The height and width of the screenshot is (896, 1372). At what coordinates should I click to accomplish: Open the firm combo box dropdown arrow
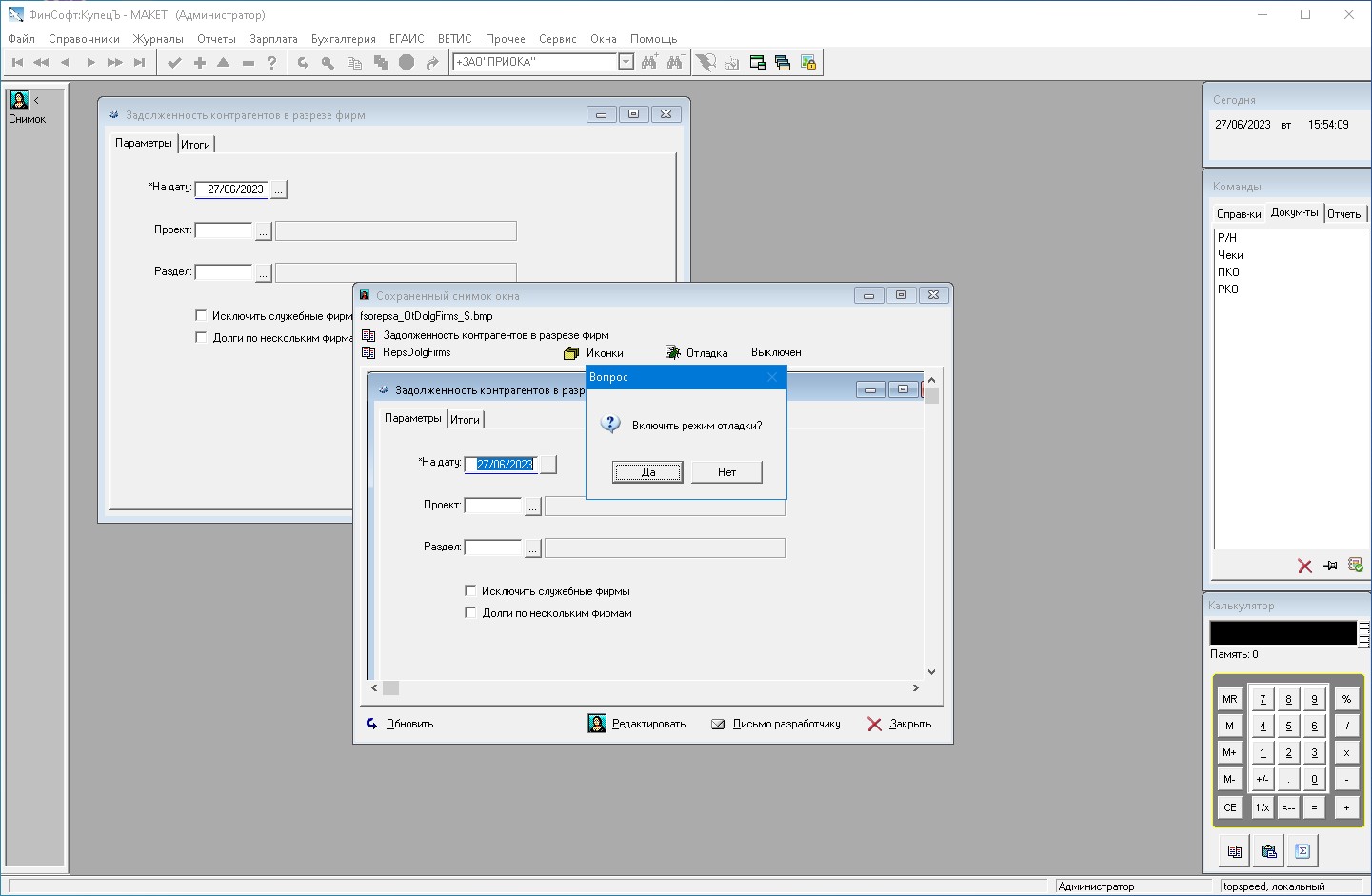[x=626, y=62]
